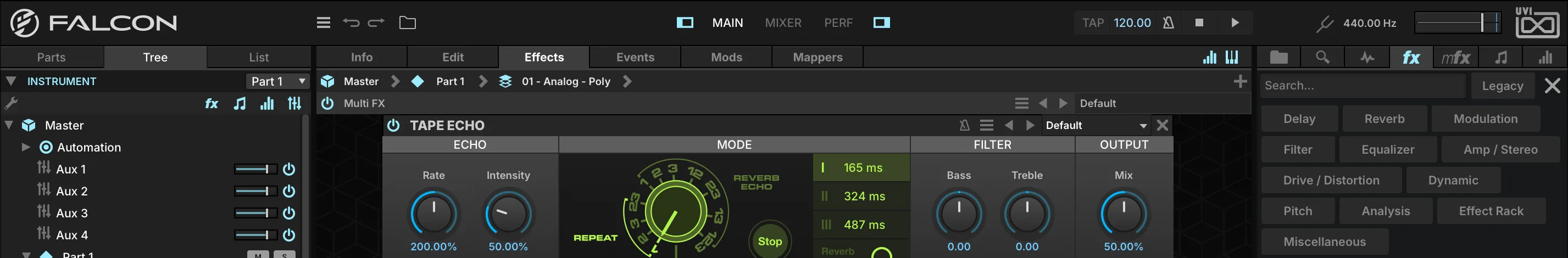Open the Mods tab
This screenshot has width=1568, height=258.
726,57
